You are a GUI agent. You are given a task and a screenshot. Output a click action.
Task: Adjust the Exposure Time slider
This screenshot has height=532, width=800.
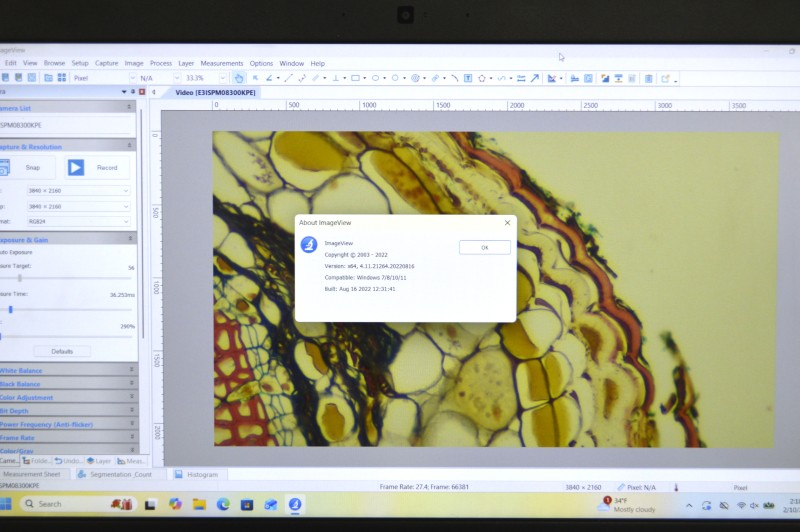(x=11, y=310)
